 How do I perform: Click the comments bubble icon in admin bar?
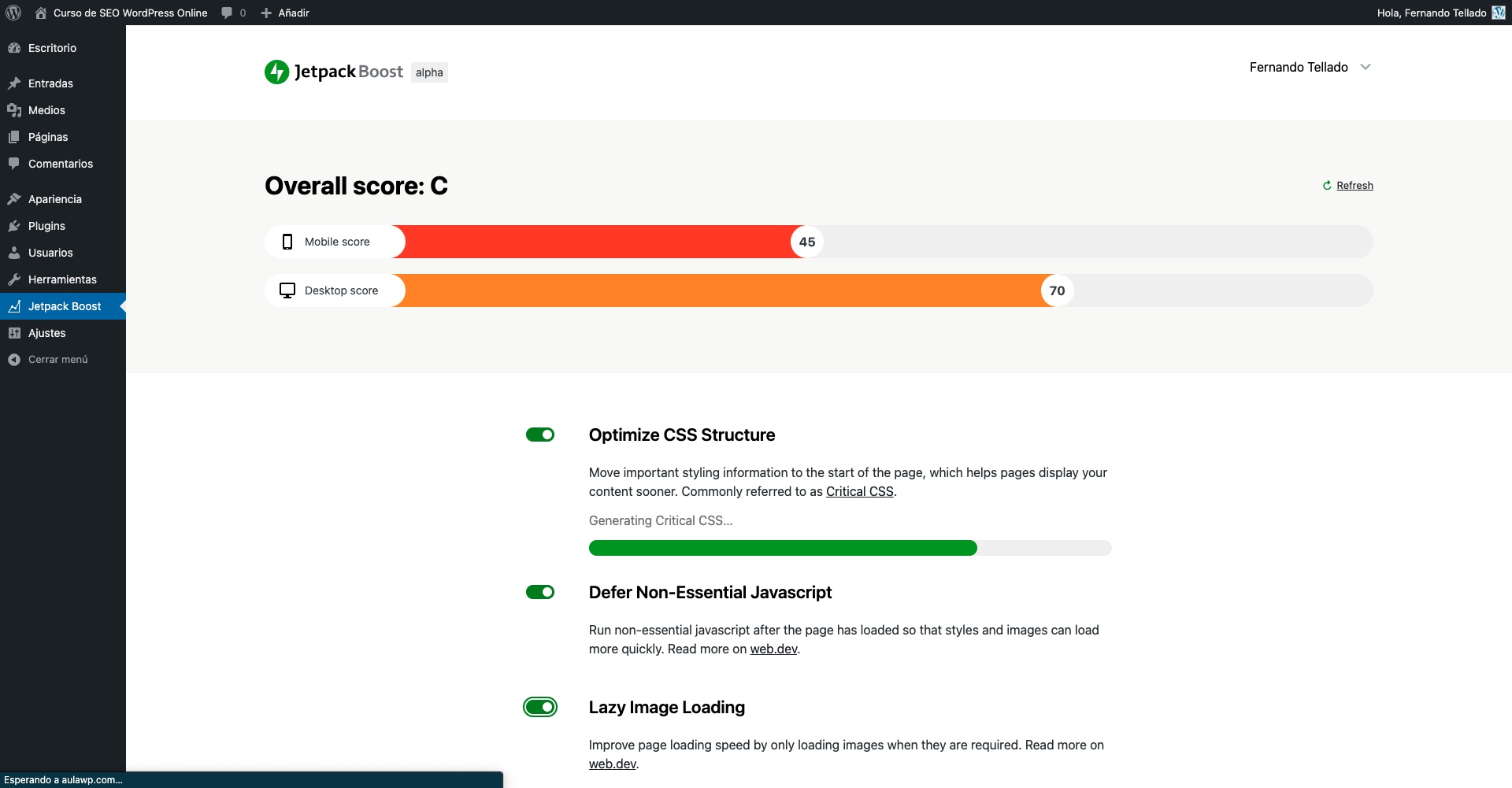point(227,13)
